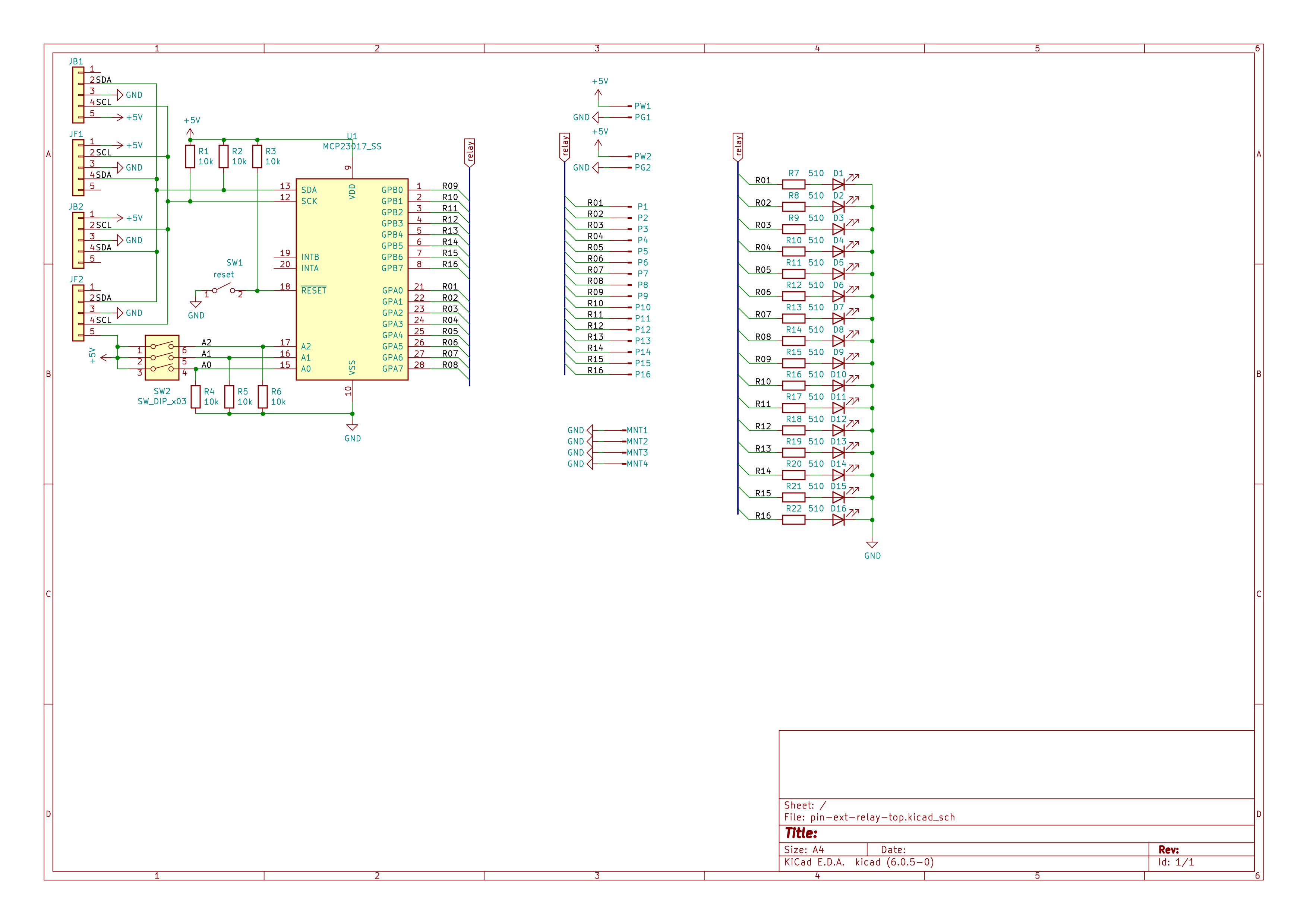Click the MNT4 mounting hole label
This screenshot has height=924, width=1307.
pos(637,464)
